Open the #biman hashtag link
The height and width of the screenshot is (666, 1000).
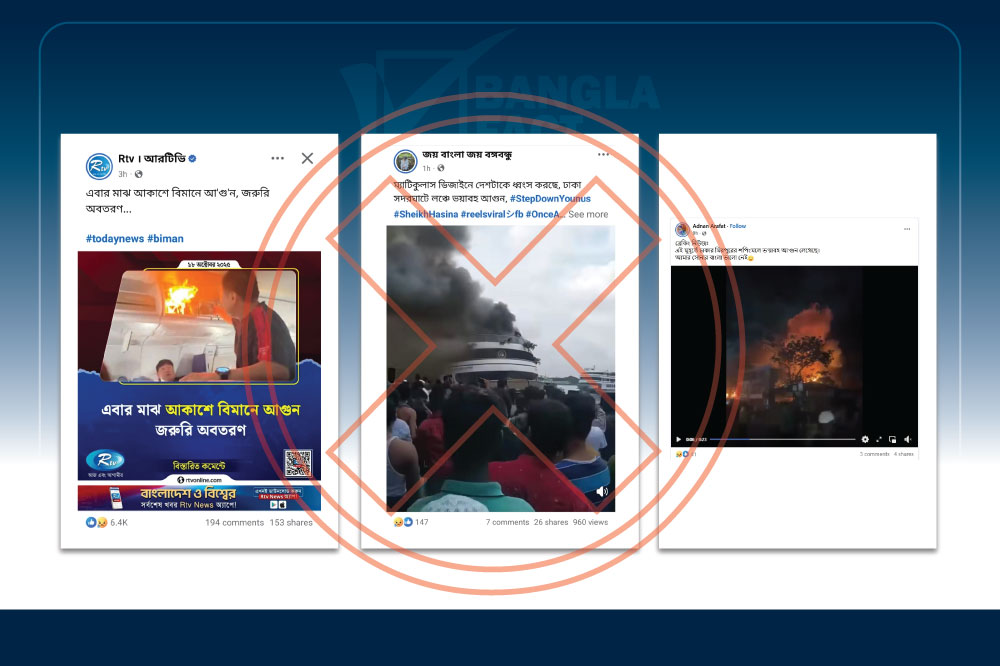(x=165, y=239)
